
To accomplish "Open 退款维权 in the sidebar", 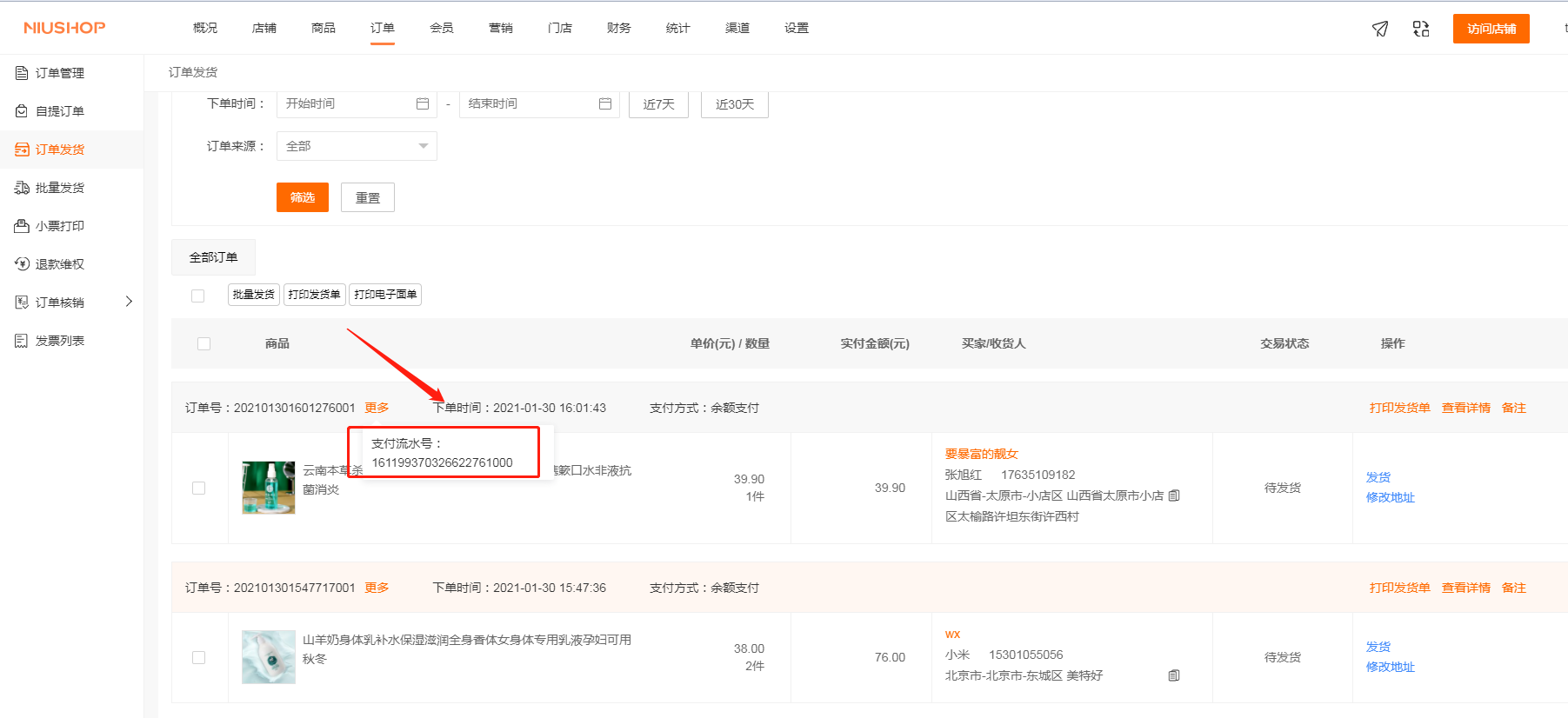I will coord(59,264).
